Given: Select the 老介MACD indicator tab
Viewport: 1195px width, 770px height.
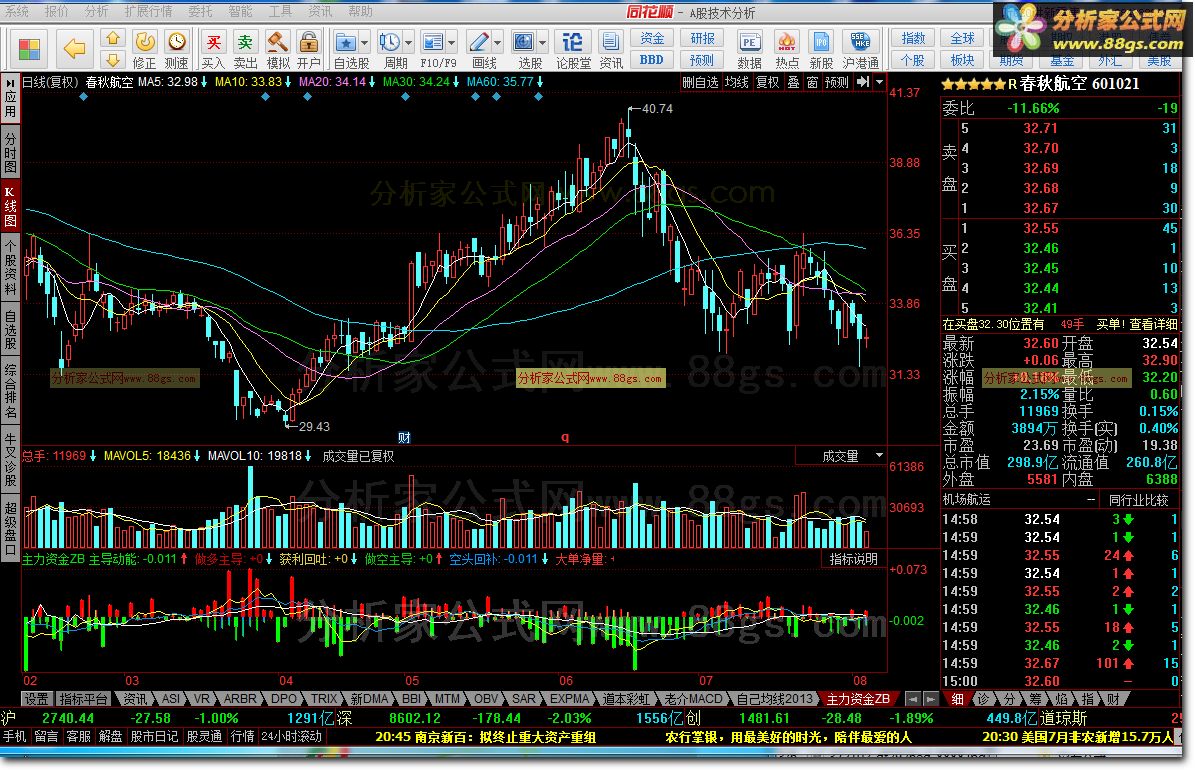Looking at the screenshot, I should coord(692,698).
